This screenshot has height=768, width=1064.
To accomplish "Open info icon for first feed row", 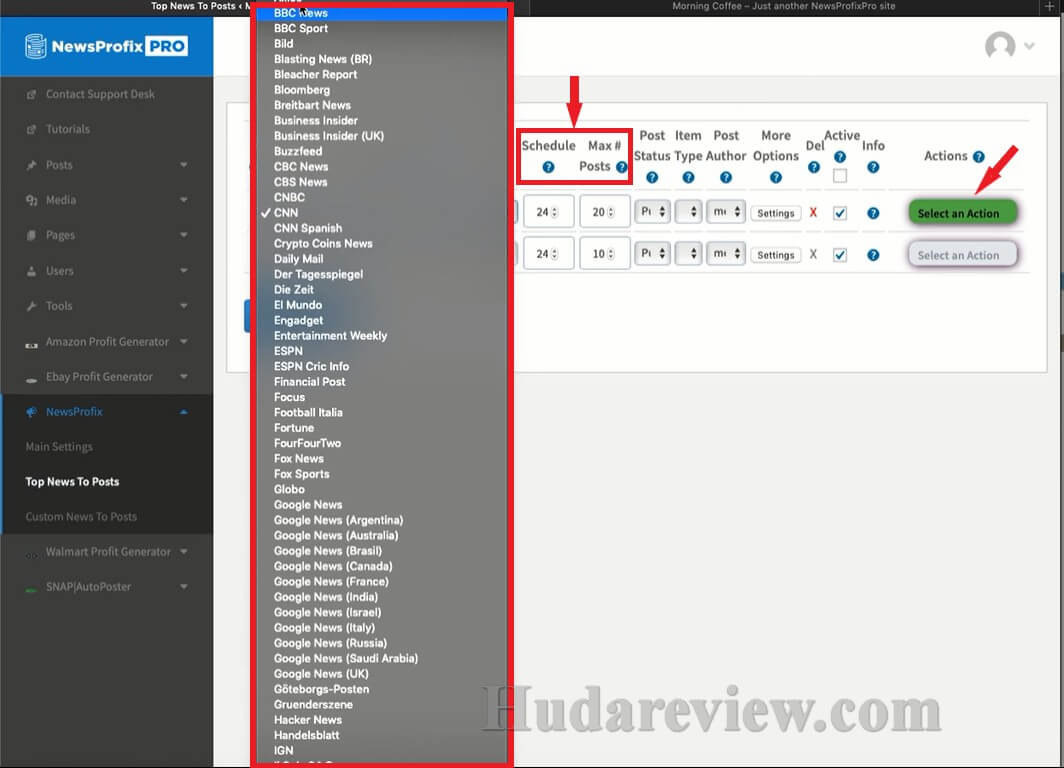I will click(873, 213).
